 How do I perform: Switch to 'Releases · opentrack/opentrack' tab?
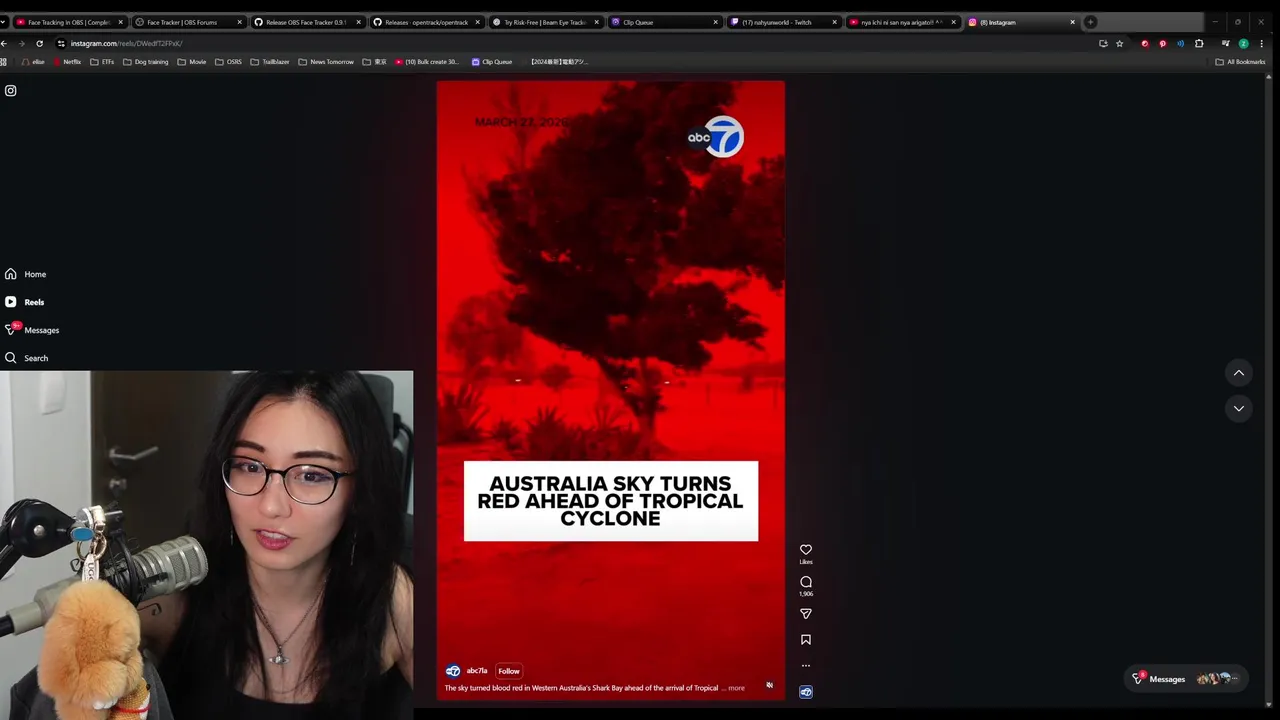[x=426, y=22]
